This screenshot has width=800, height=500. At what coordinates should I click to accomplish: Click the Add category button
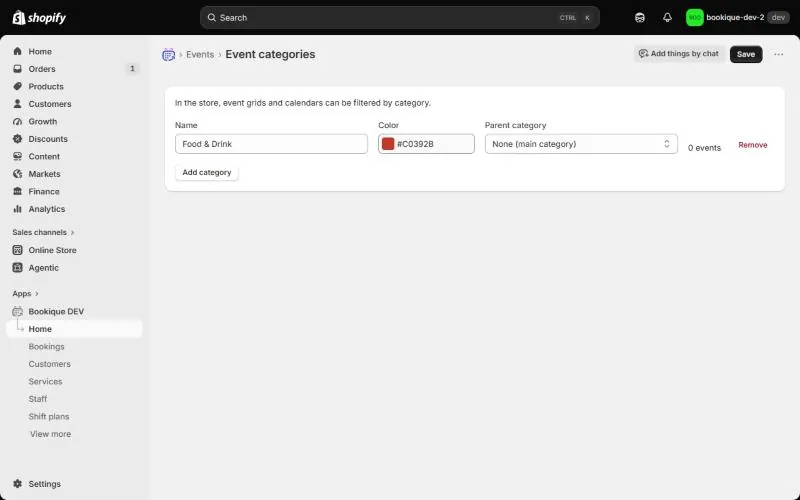pyautogui.click(x=207, y=172)
